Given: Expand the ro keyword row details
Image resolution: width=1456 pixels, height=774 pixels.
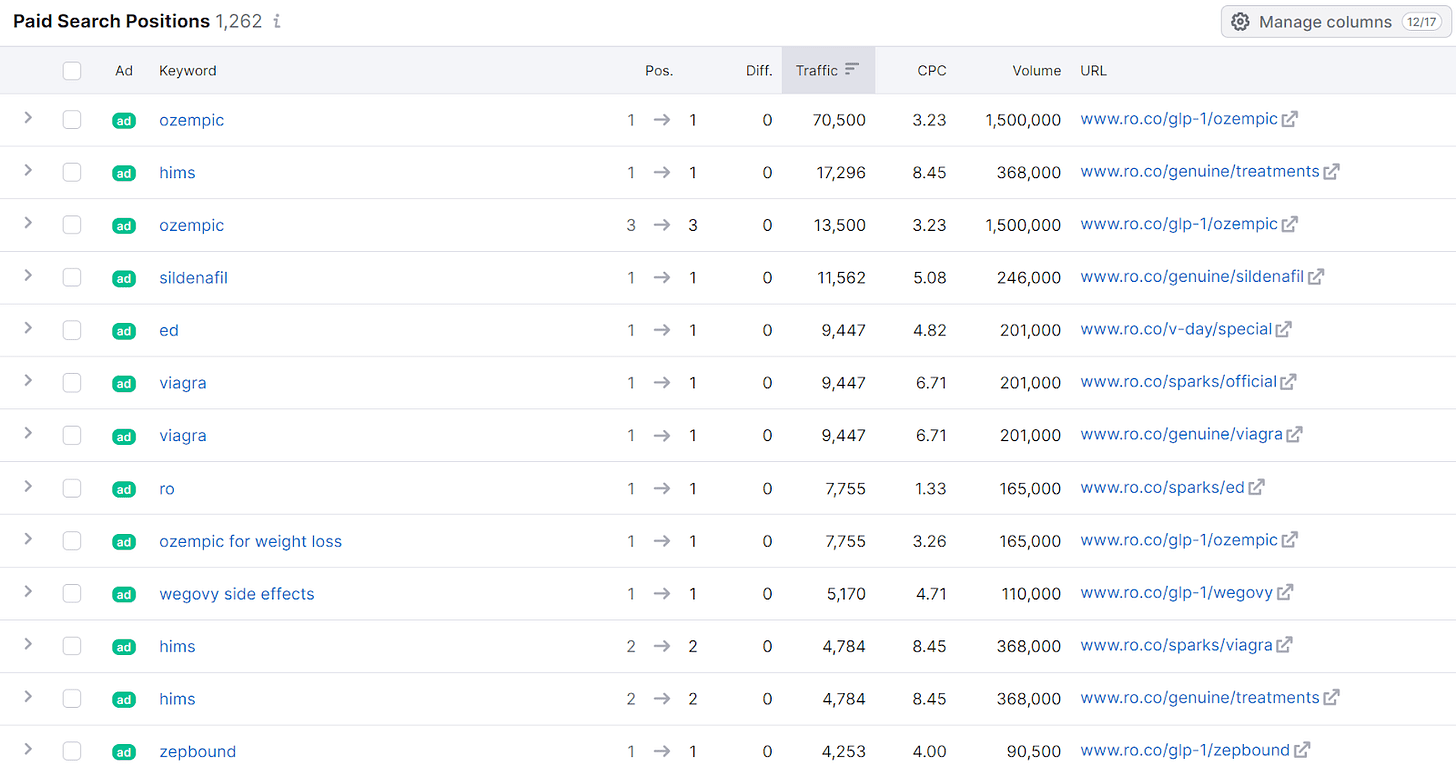Looking at the screenshot, I should (x=28, y=486).
